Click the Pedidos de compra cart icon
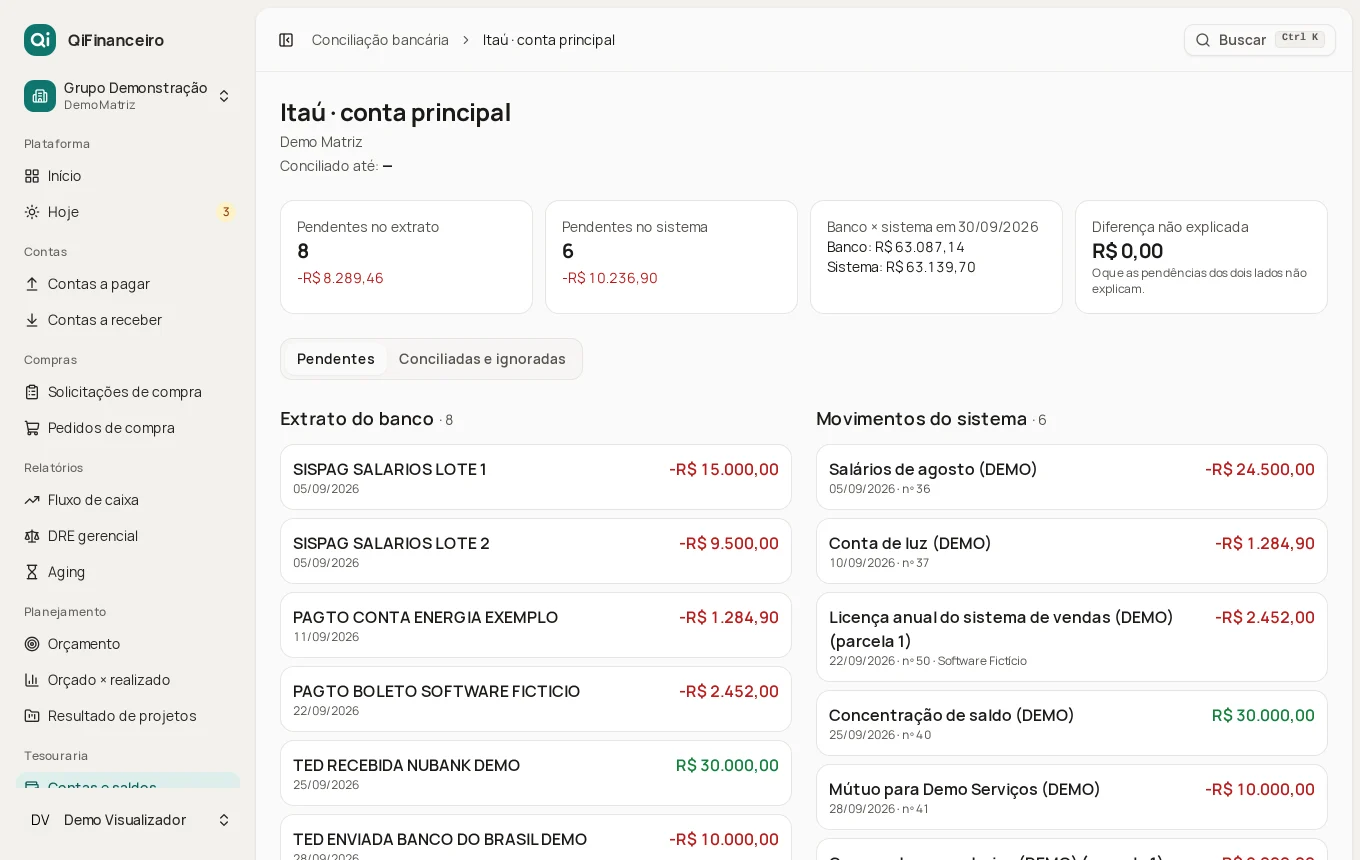1360x860 pixels. click(x=32, y=428)
